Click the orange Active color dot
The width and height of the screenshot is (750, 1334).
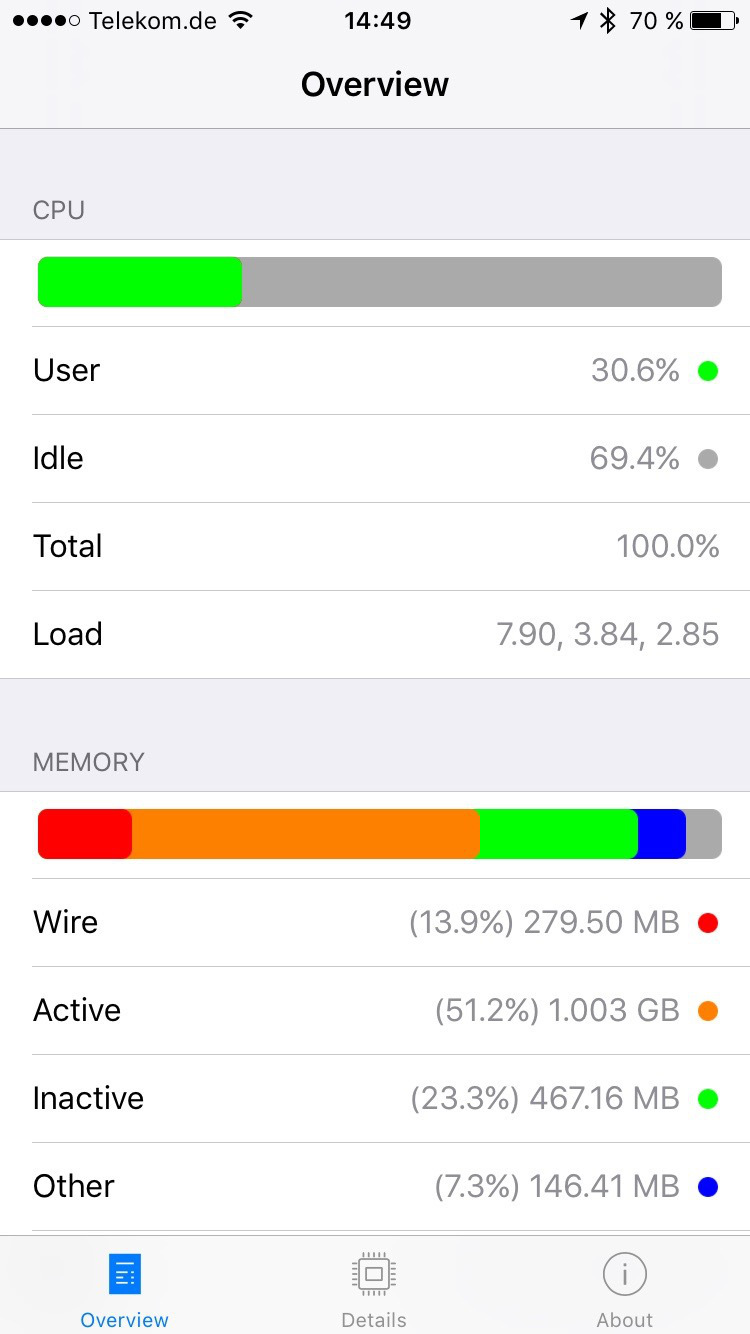(708, 1011)
